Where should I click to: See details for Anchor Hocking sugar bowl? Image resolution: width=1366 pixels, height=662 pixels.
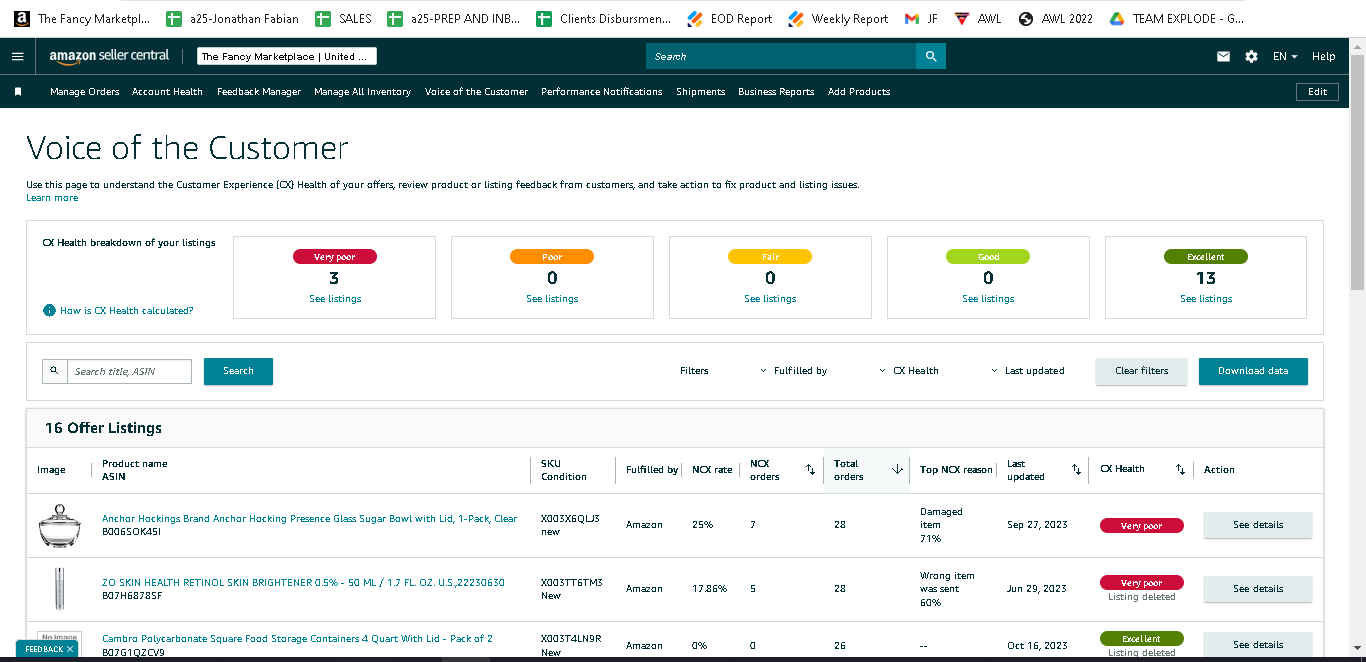[1258, 525]
